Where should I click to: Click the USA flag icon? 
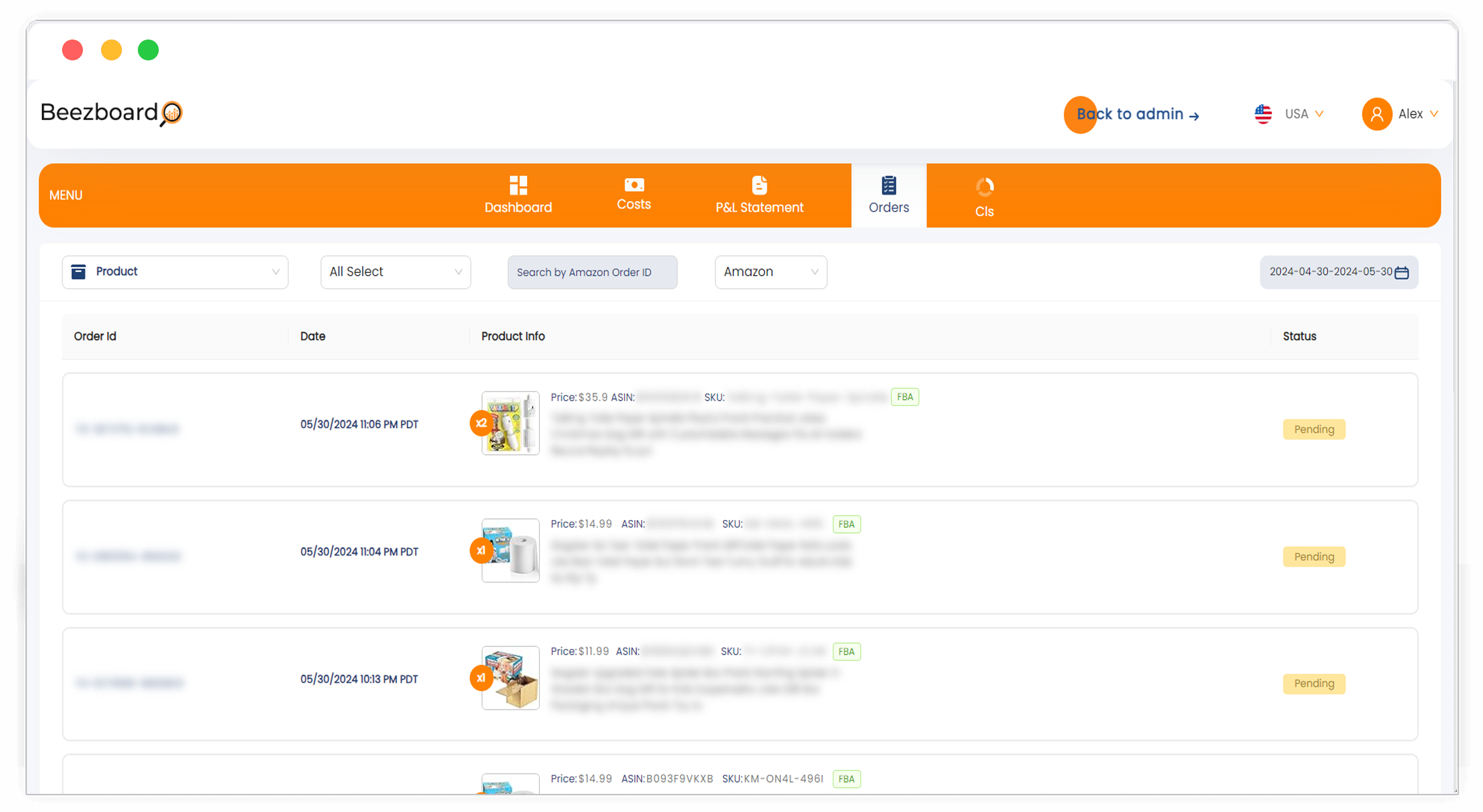(x=1263, y=114)
